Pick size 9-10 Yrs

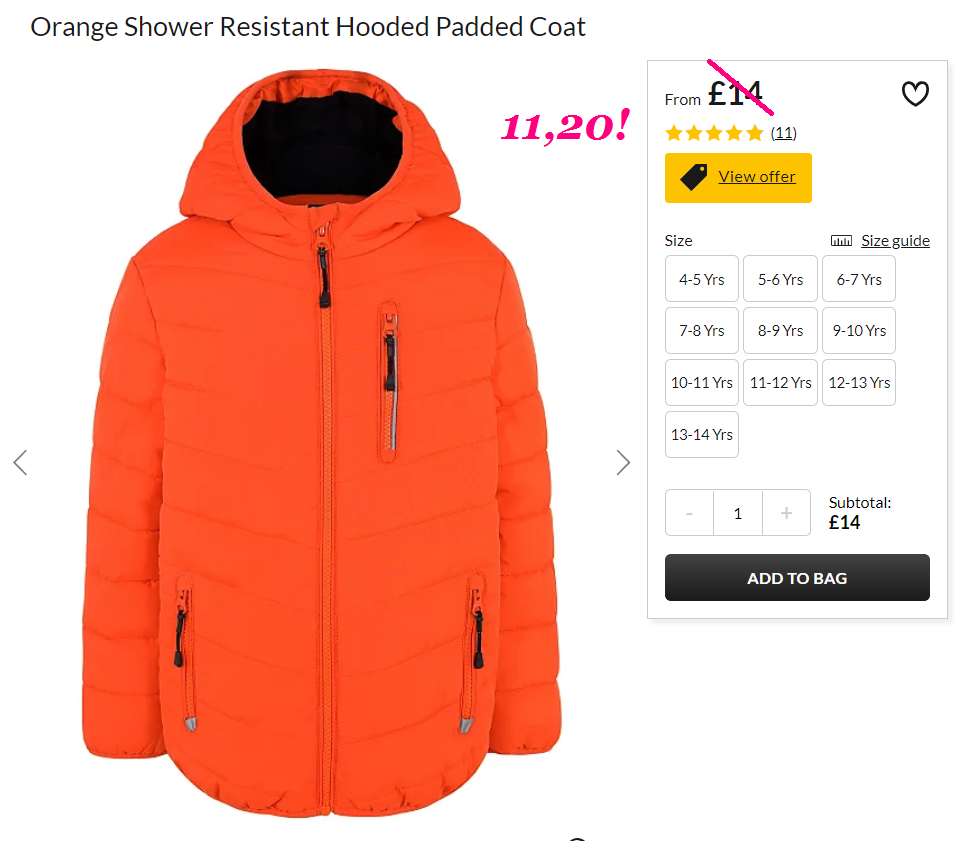coord(859,330)
